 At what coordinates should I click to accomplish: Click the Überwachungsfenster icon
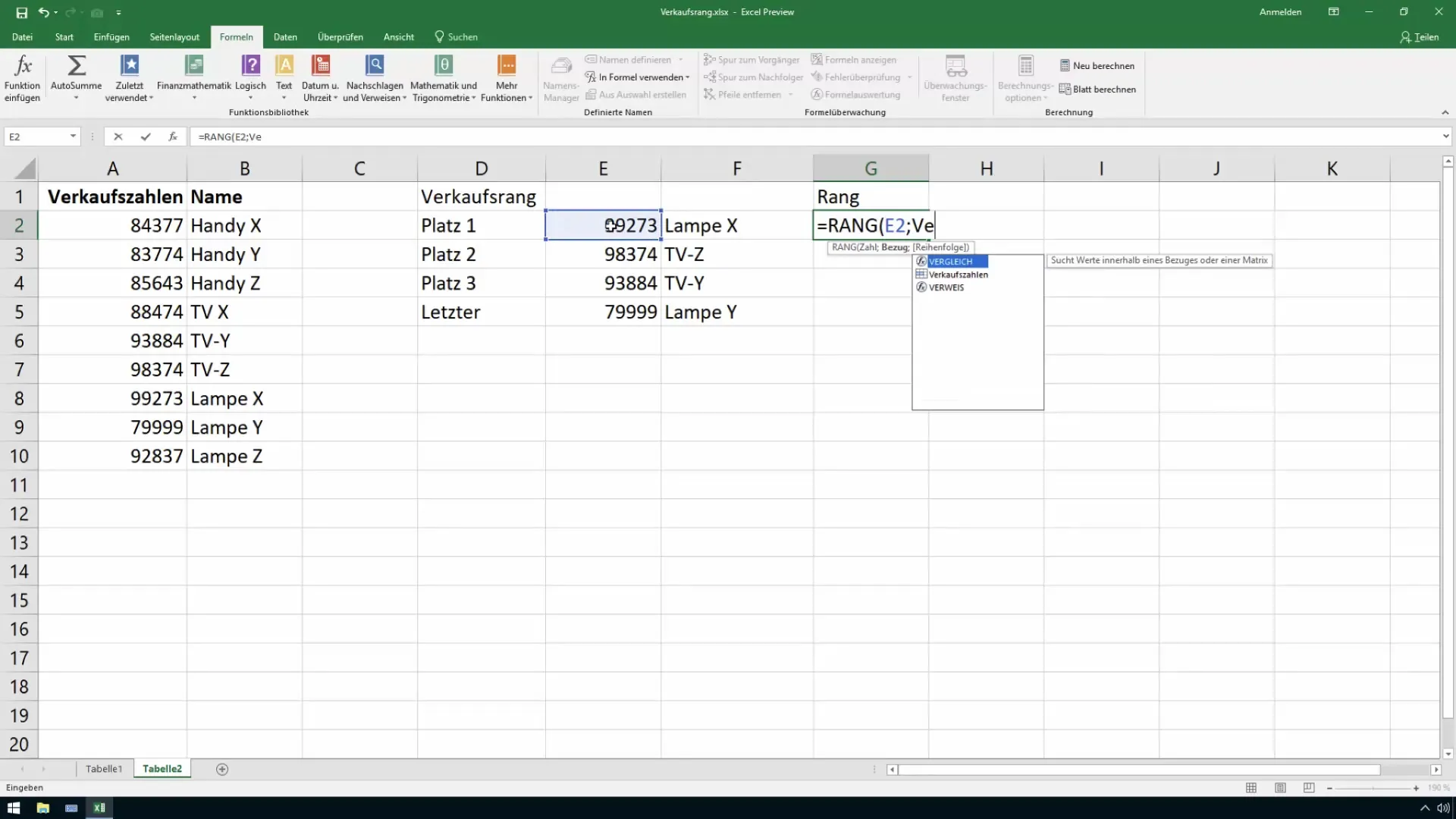[x=955, y=78]
